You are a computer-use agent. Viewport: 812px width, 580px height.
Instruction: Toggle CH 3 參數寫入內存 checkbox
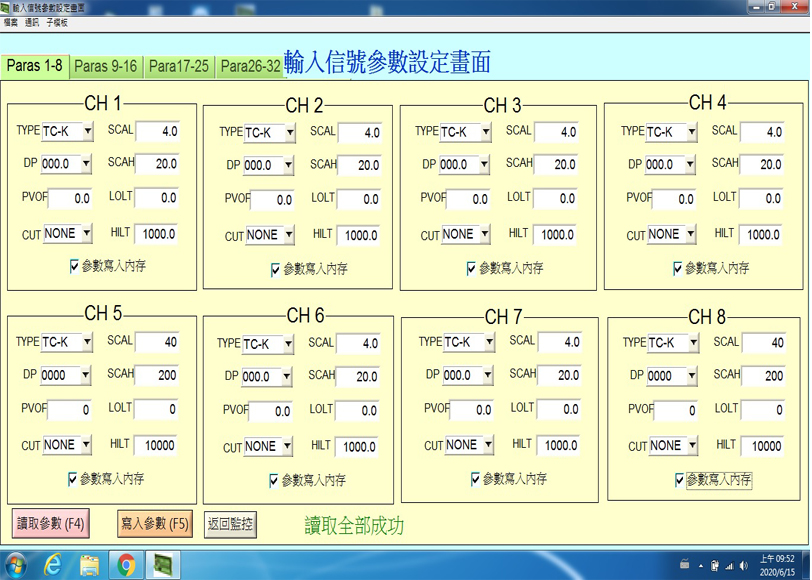(471, 268)
